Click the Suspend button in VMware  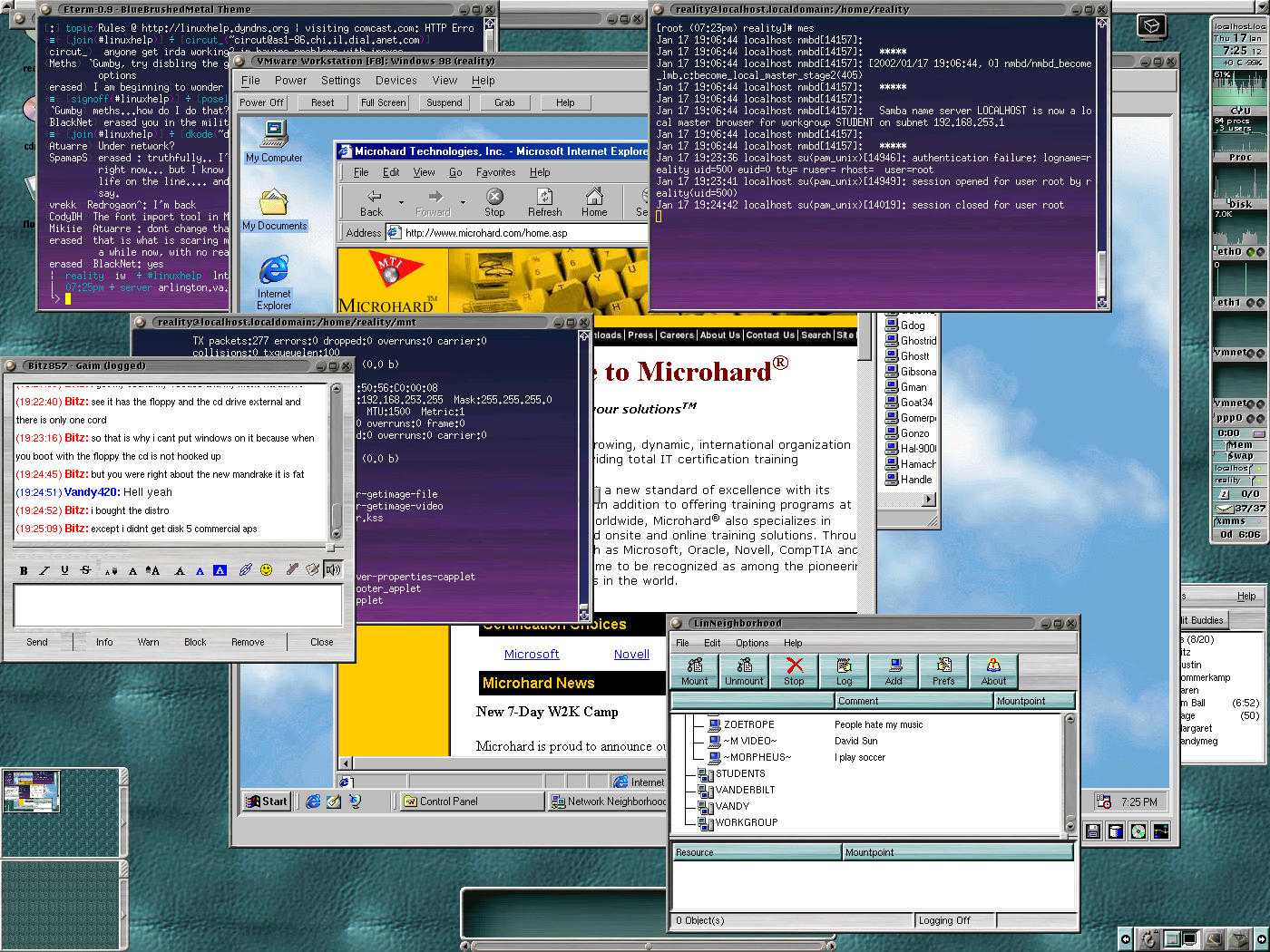tap(444, 102)
